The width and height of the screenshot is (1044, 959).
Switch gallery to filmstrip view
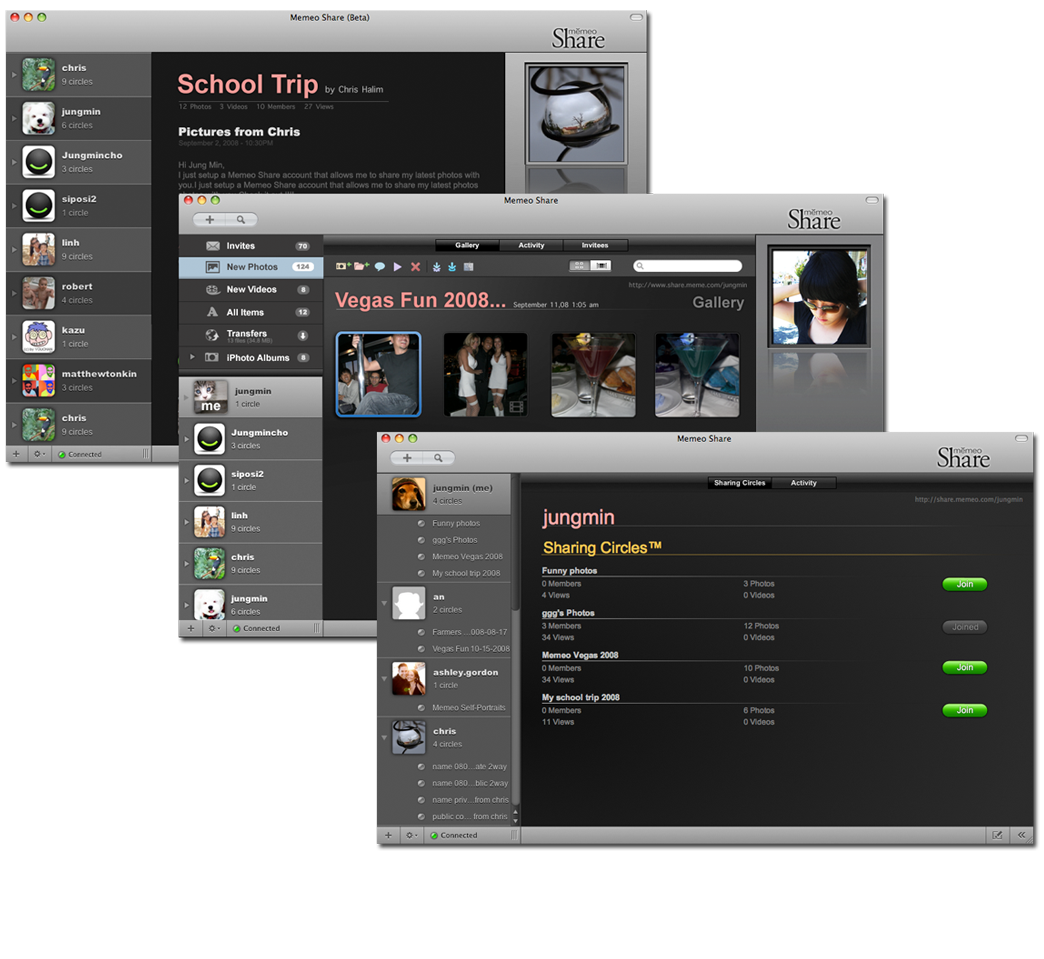[x=601, y=266]
